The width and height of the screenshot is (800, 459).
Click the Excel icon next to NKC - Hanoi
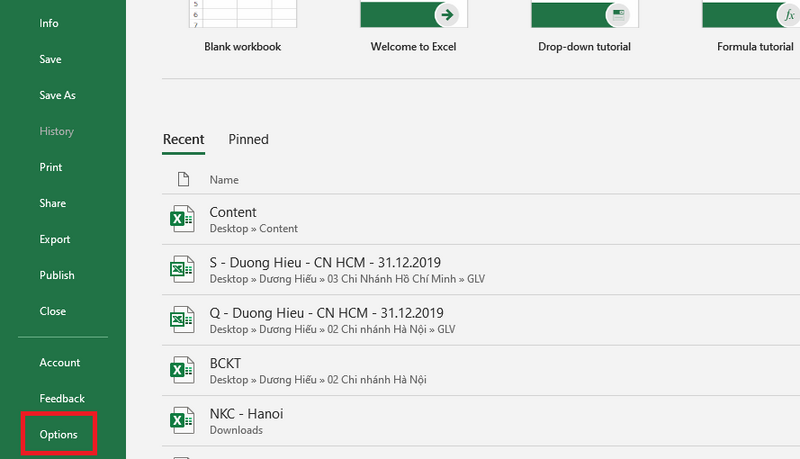[182, 421]
